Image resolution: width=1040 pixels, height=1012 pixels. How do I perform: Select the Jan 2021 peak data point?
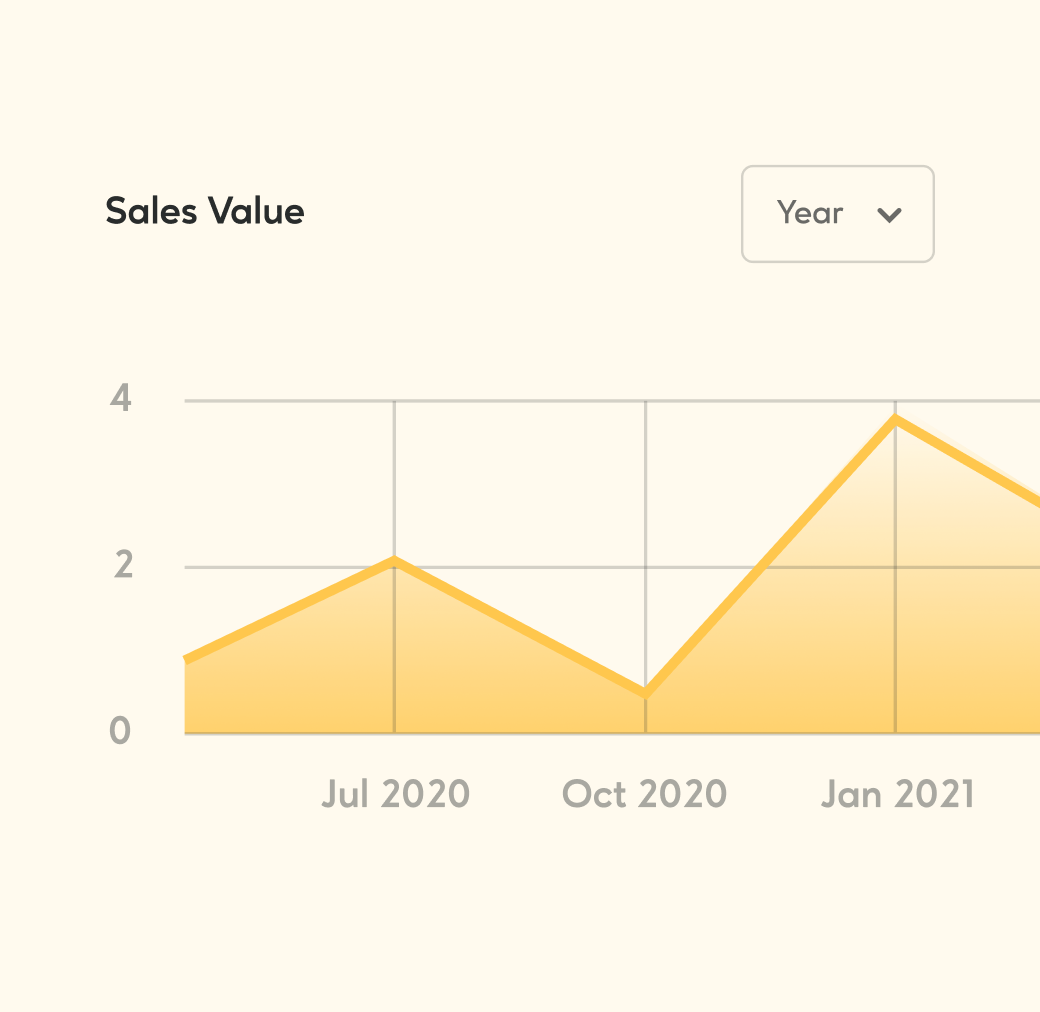[x=896, y=419]
